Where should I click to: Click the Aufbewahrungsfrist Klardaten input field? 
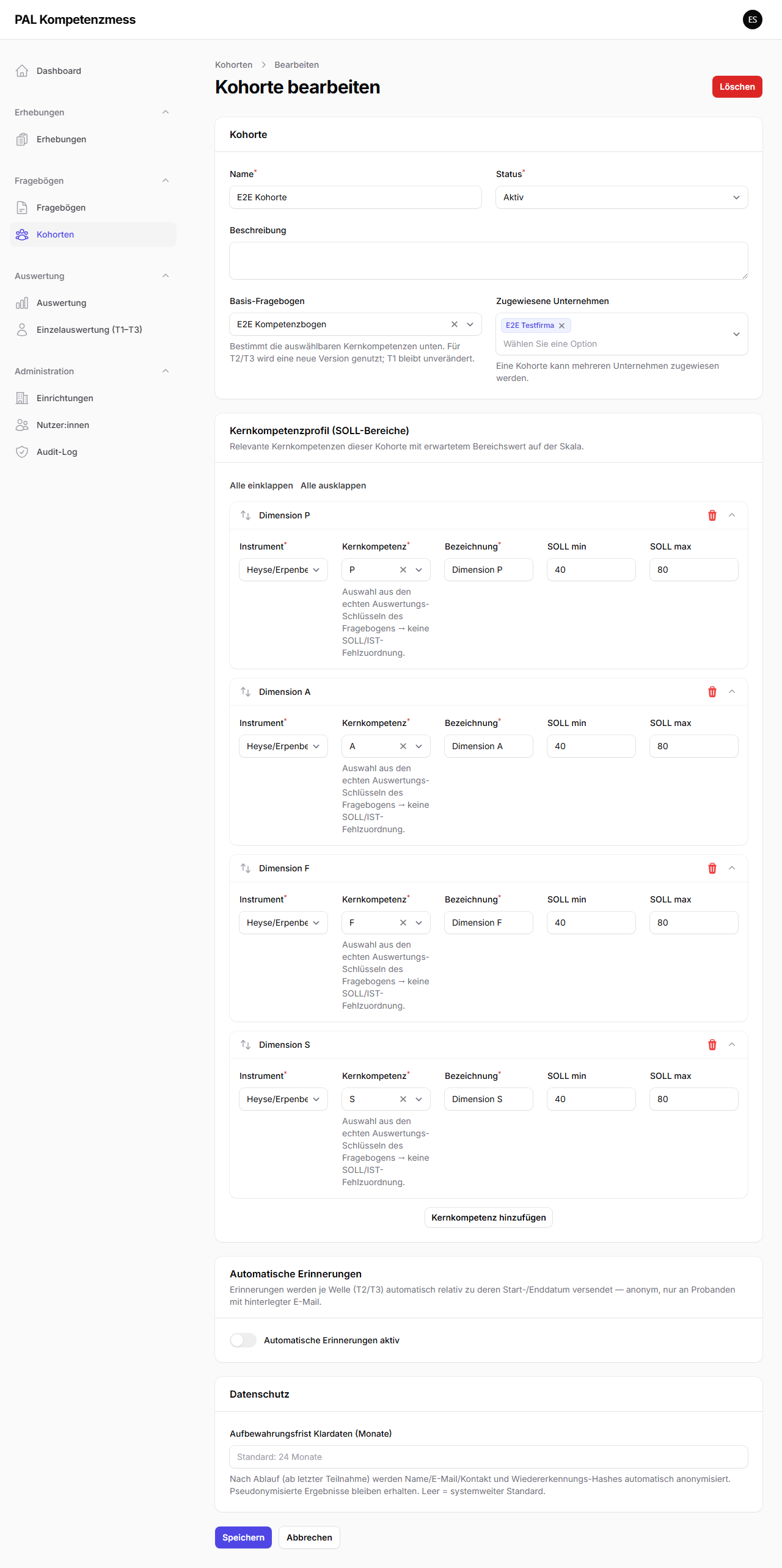click(489, 1457)
